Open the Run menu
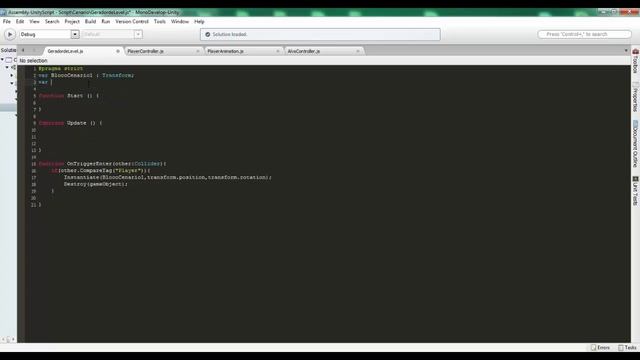Viewport: 640px width, 360px height. tap(106, 21)
